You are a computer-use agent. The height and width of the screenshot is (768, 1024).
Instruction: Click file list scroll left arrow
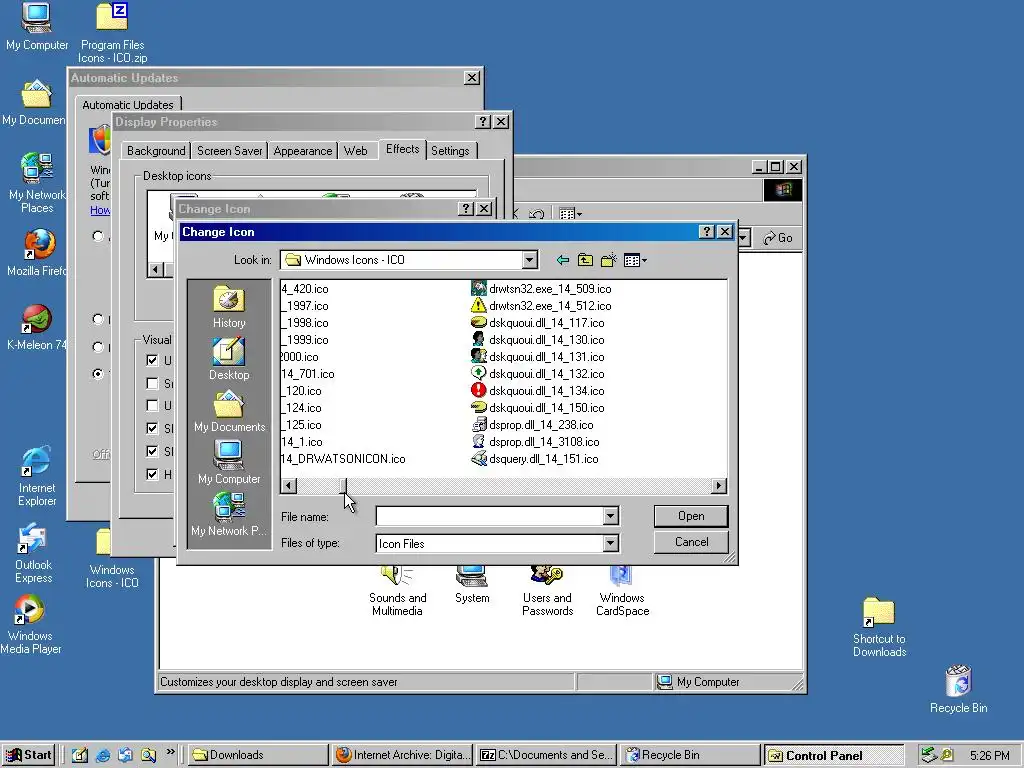click(289, 485)
